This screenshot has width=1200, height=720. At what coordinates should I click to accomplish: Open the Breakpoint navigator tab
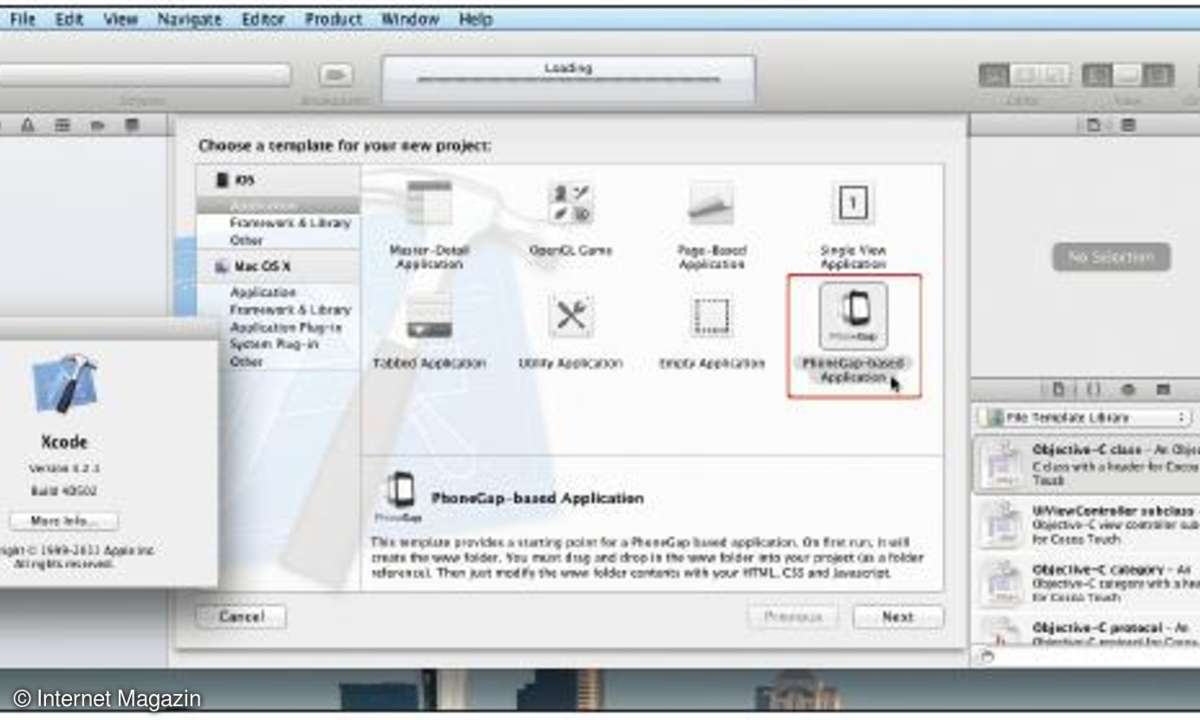click(x=97, y=125)
